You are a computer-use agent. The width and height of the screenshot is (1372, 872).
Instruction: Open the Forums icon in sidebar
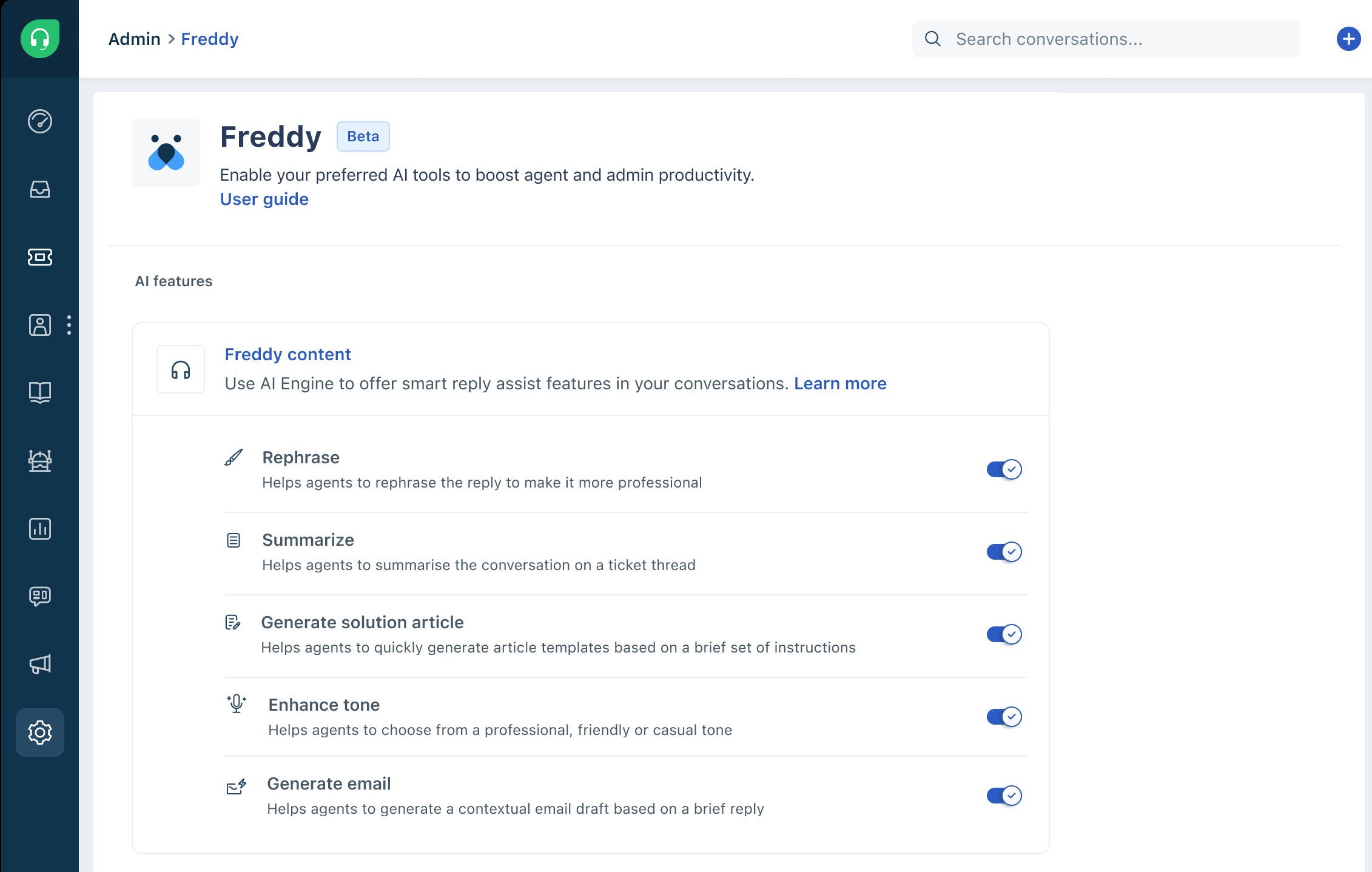coord(40,461)
